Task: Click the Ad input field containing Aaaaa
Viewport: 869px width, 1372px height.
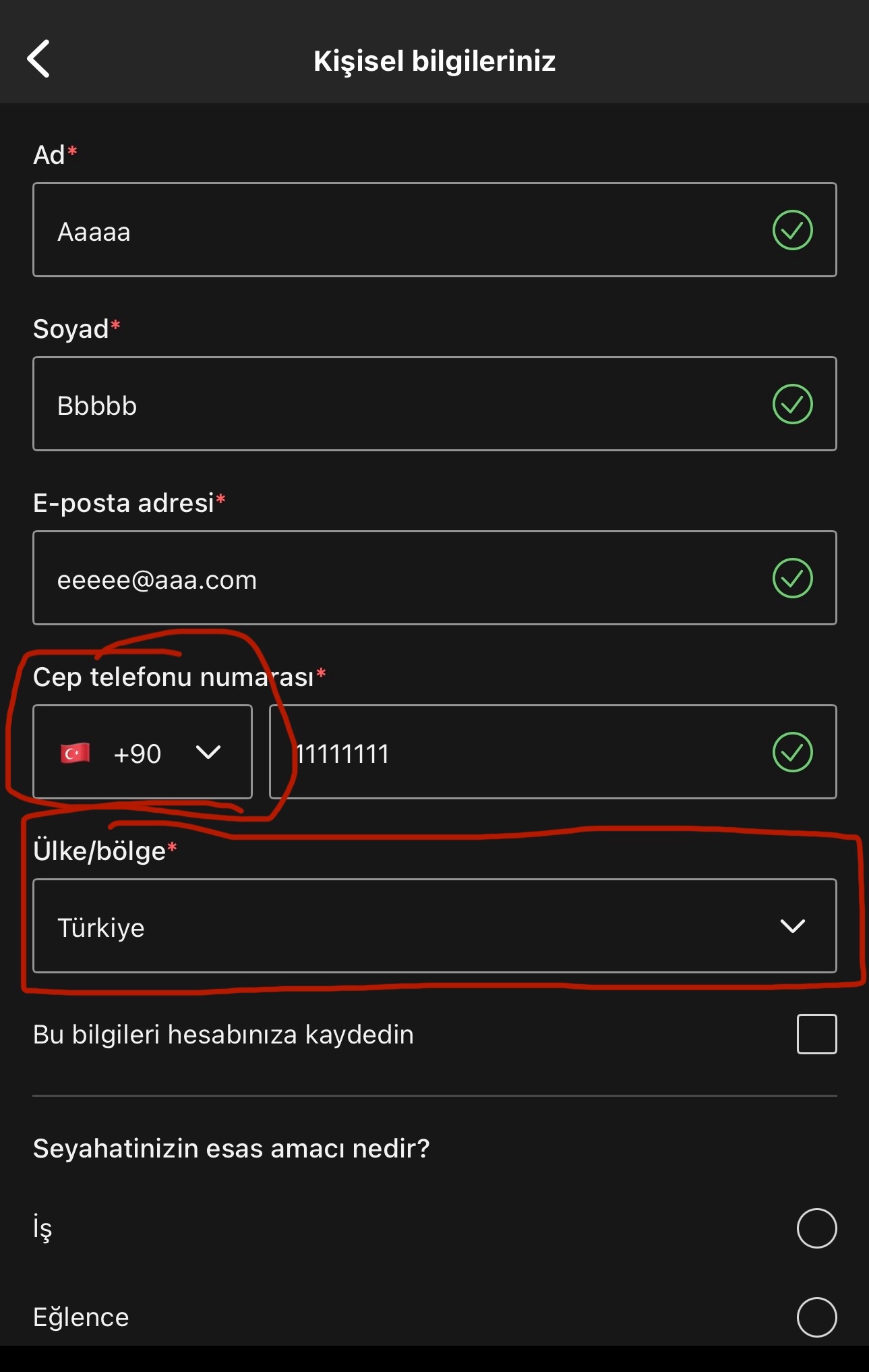Action: [435, 229]
